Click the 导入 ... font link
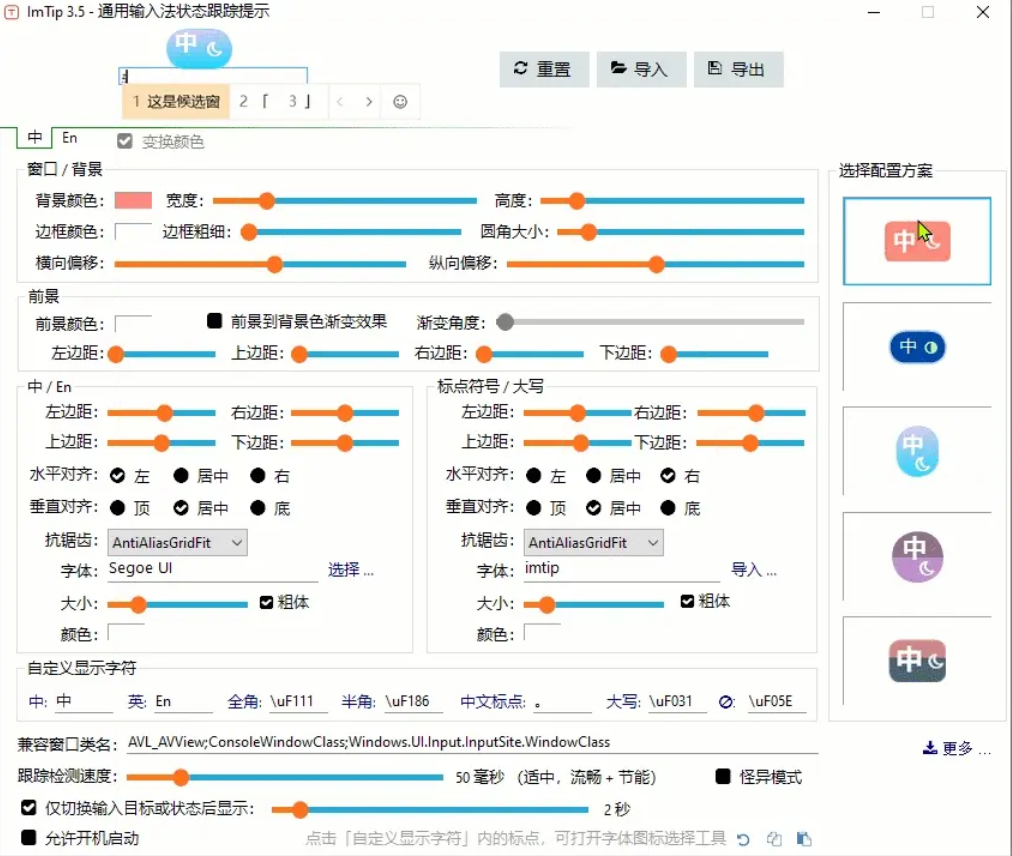The width and height of the screenshot is (1012, 856). pos(753,569)
